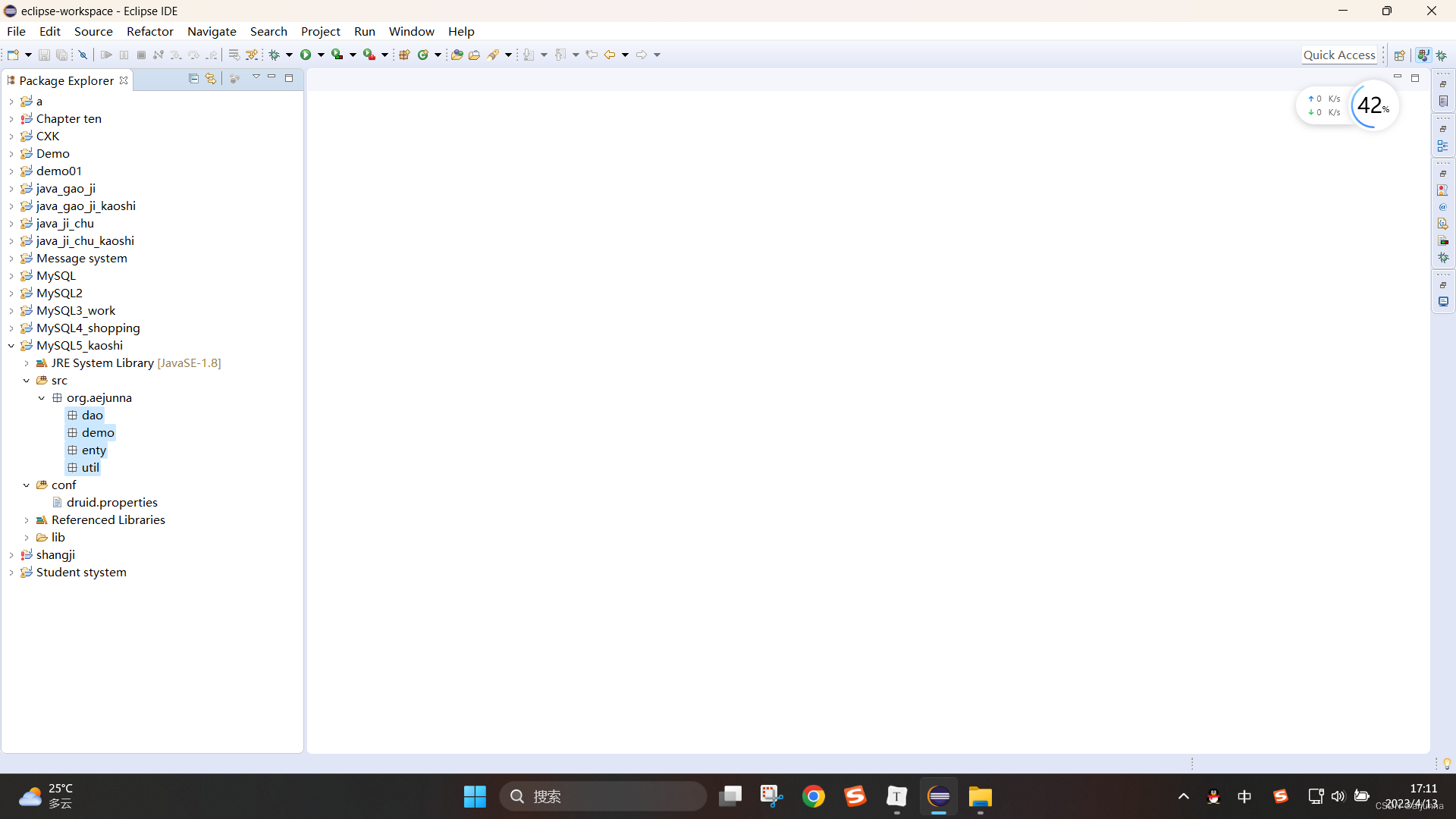Toggle the MySQL3_work project visibility
Screen dimensions: 1456x819
click(12, 310)
